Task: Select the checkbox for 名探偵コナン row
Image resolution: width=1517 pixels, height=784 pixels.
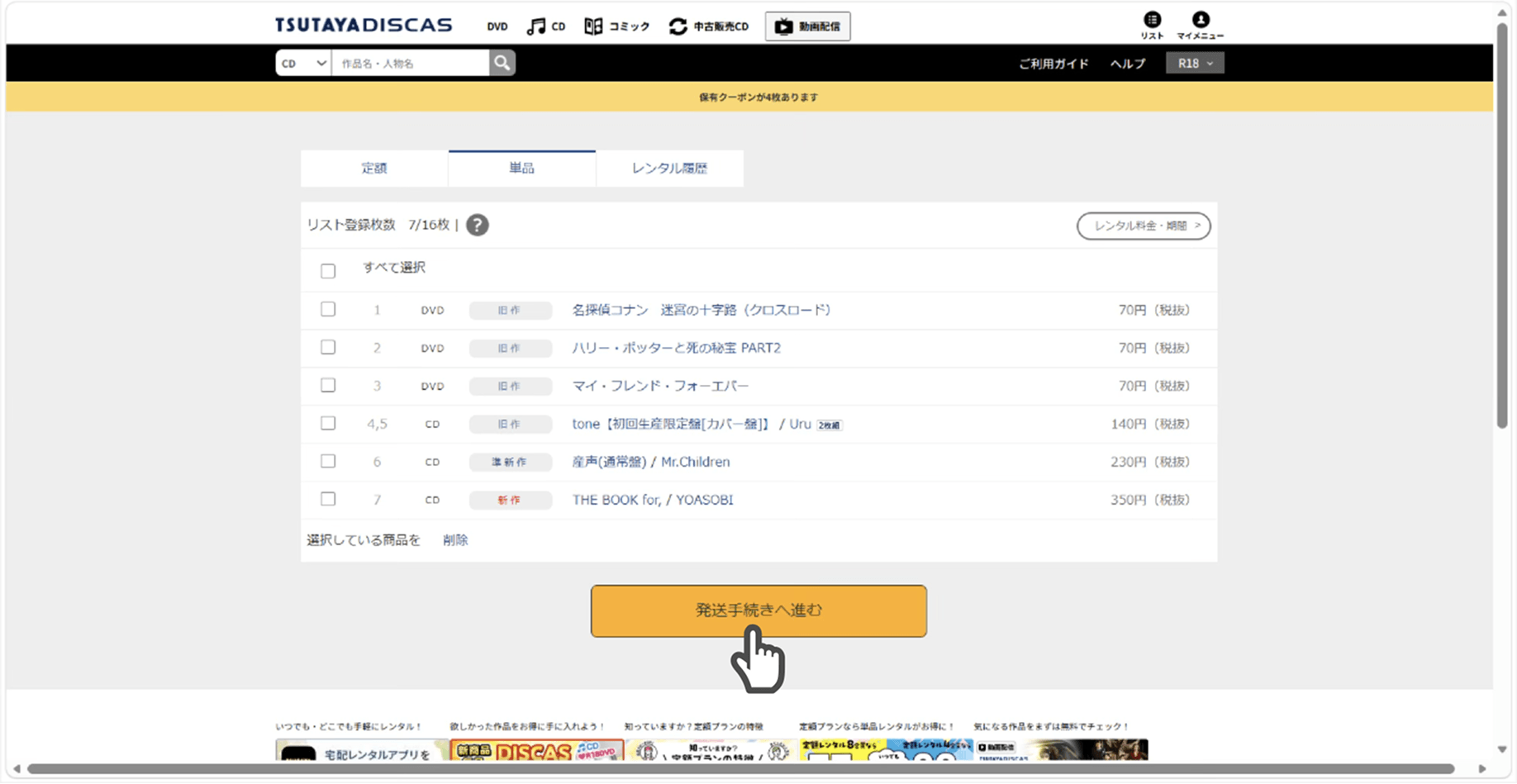Action: tap(328, 309)
